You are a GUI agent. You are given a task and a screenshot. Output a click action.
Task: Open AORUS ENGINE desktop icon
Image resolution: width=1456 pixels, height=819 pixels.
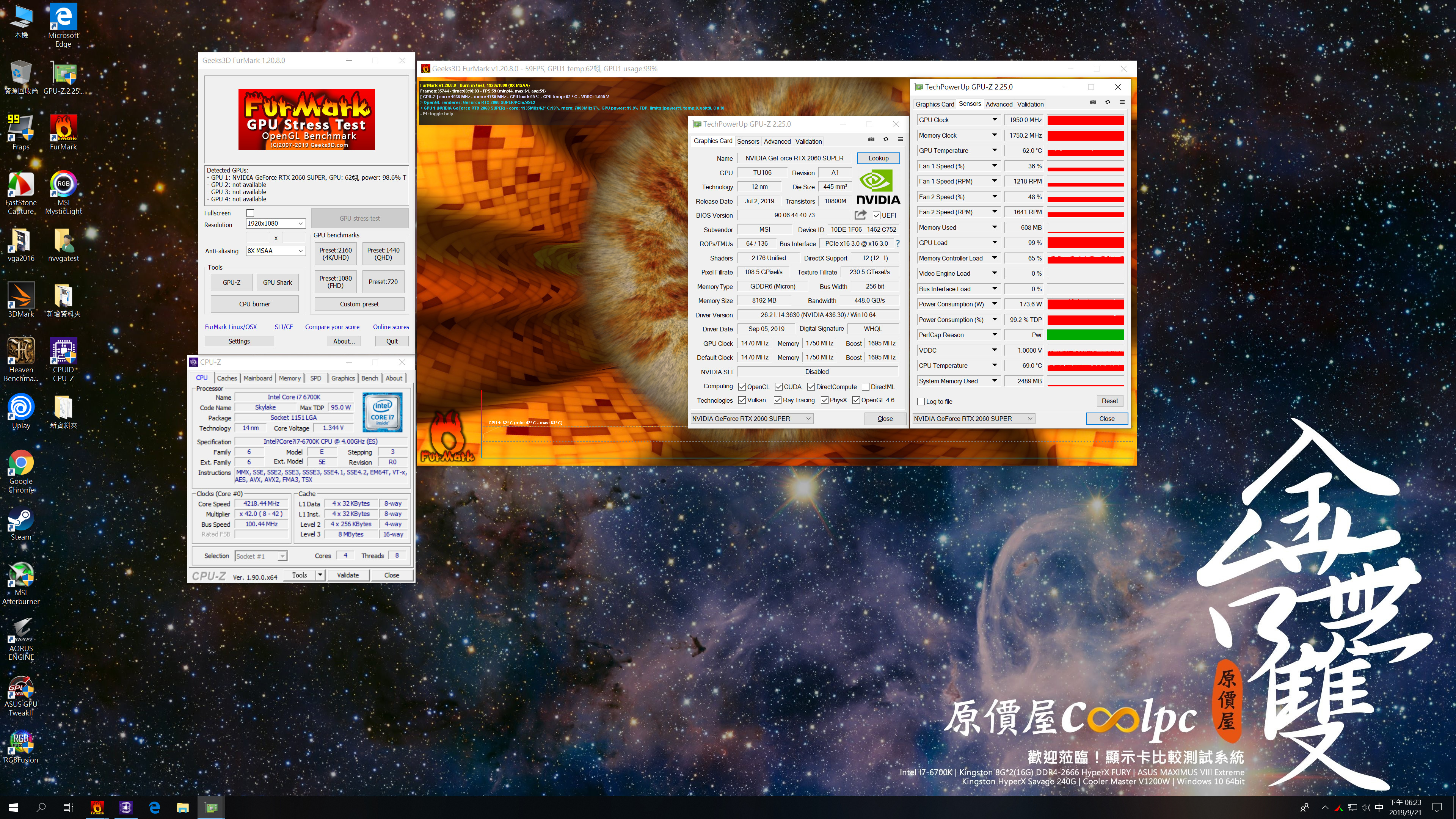point(21,639)
